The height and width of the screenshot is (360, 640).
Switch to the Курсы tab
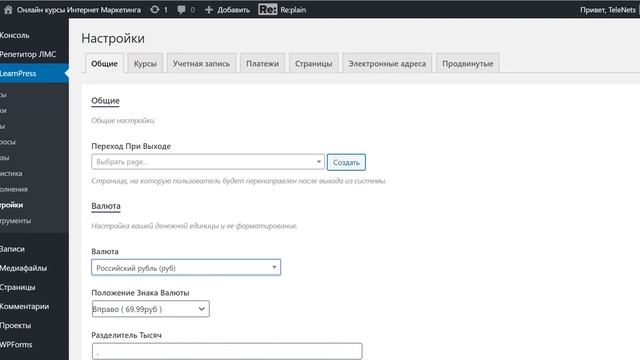pyautogui.click(x=145, y=64)
